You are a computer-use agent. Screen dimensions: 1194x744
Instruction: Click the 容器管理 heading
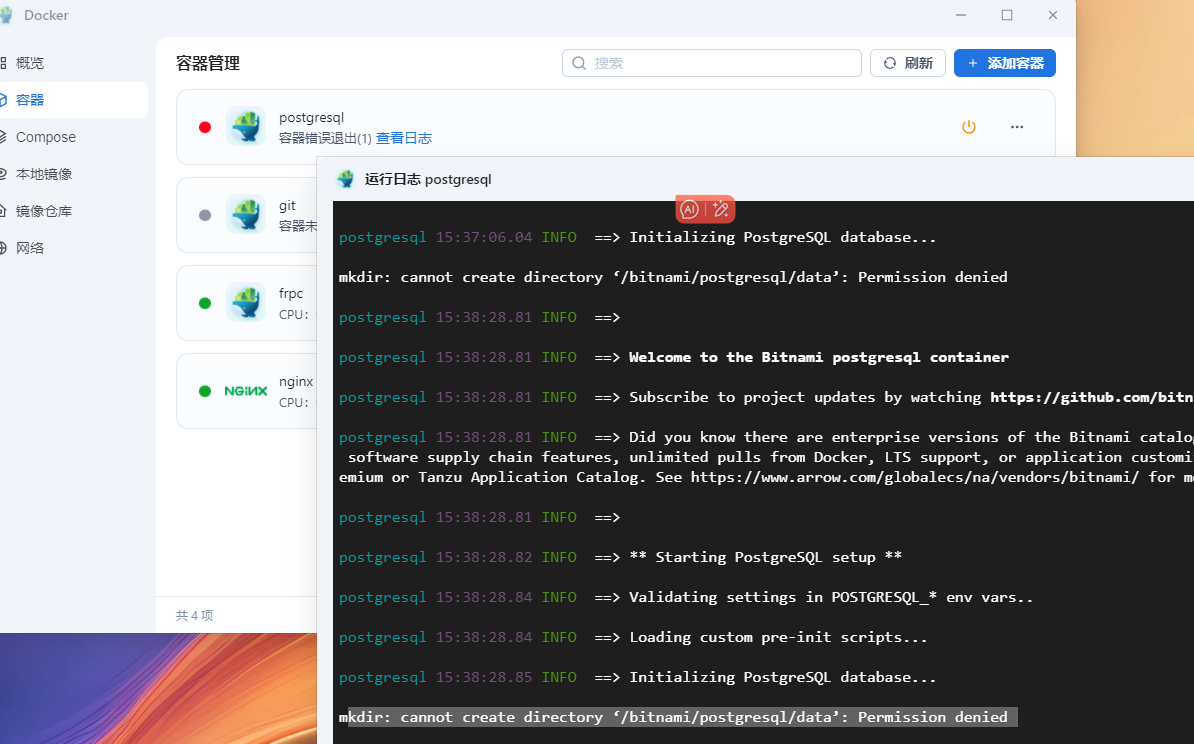(x=208, y=63)
